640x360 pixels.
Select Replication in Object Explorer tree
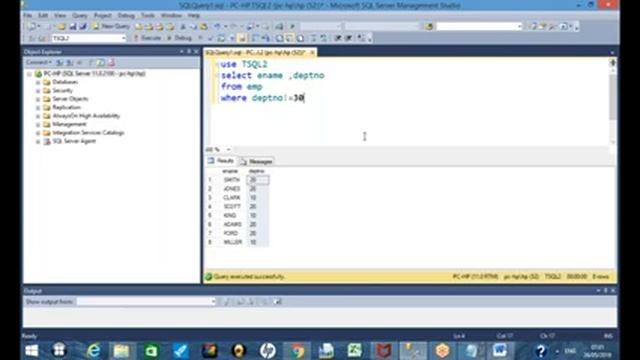(x=67, y=107)
